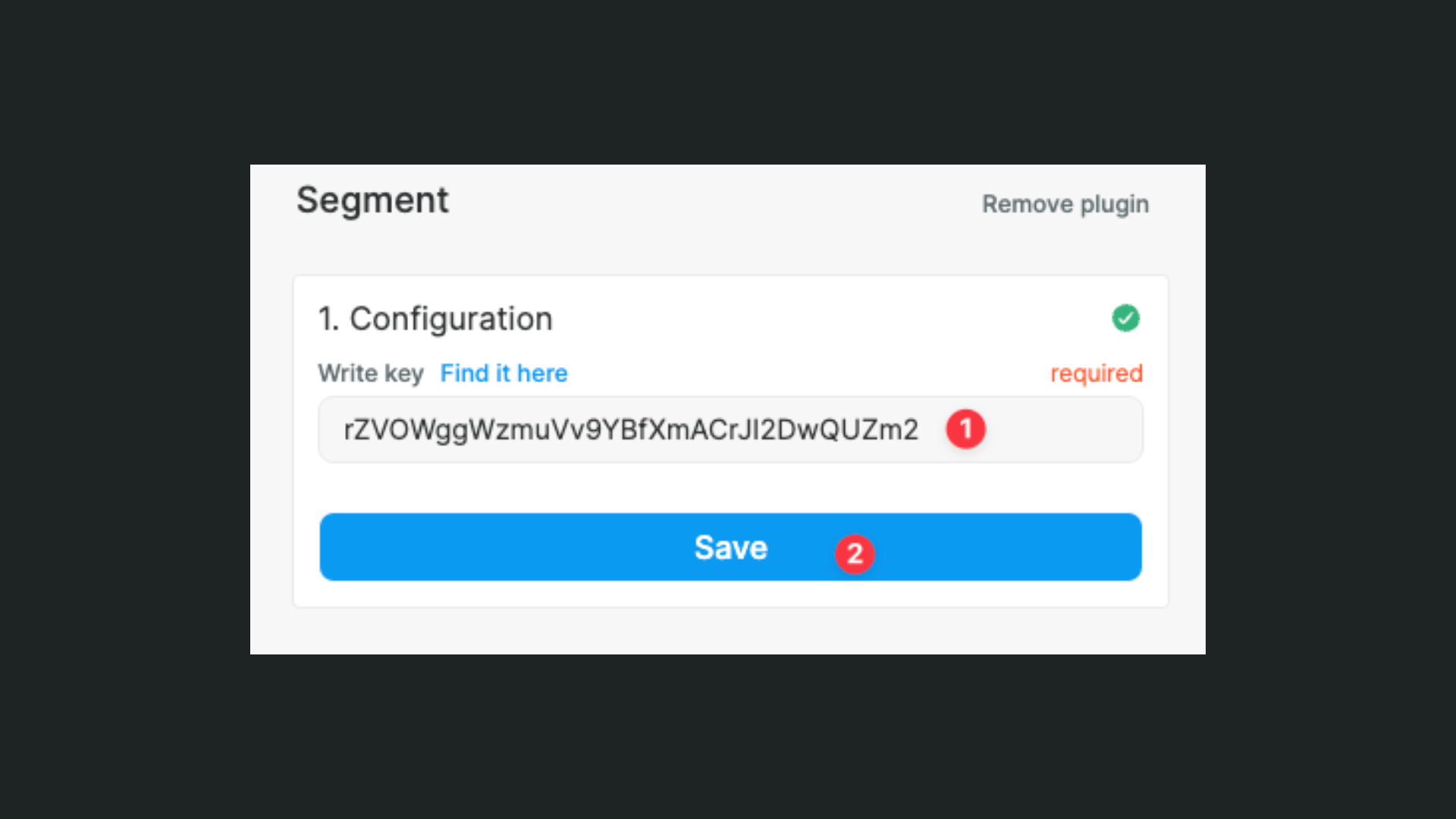Click the completion indicator in the Configuration section
Screen dimensions: 1456x819
click(x=1126, y=318)
